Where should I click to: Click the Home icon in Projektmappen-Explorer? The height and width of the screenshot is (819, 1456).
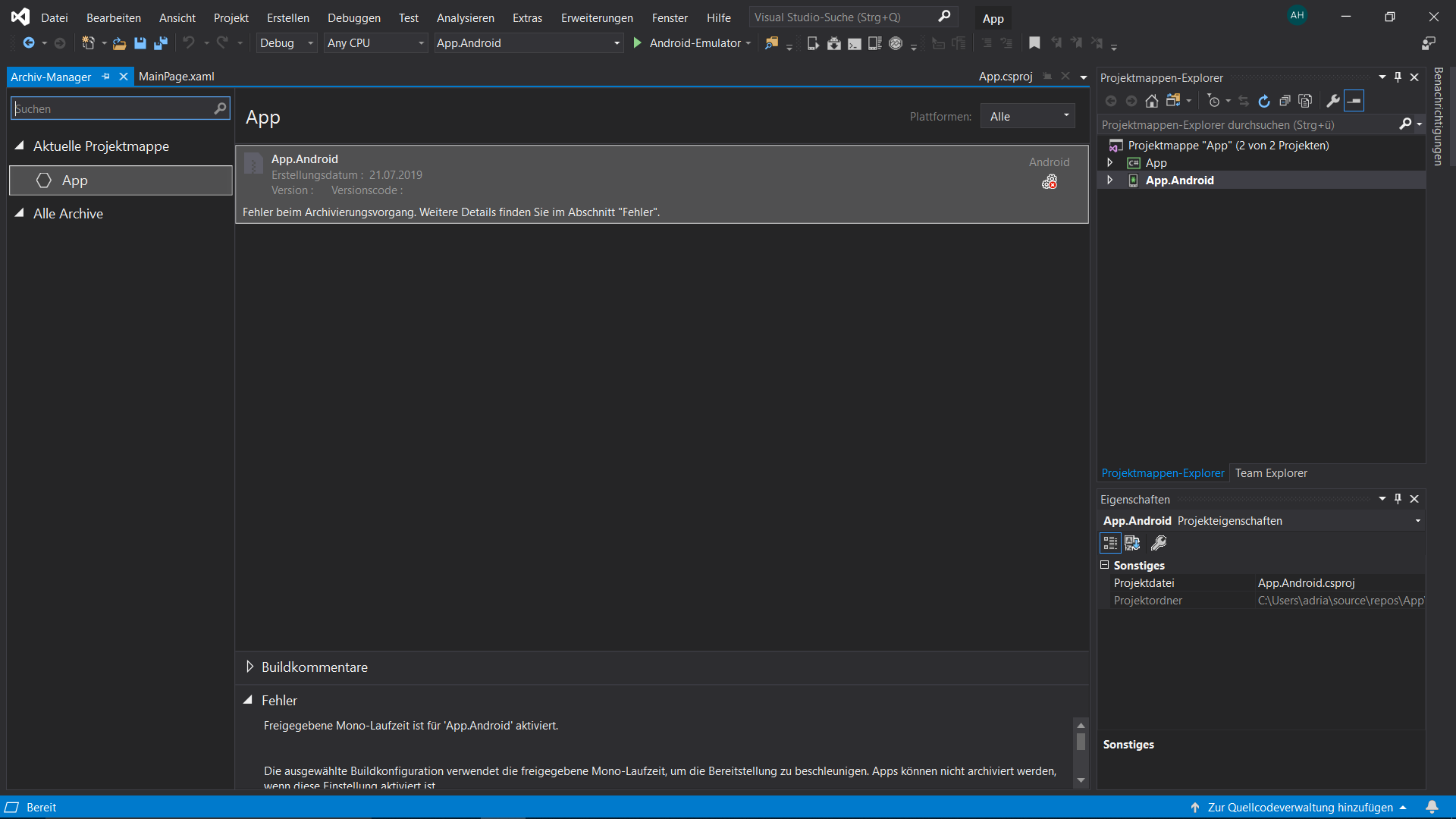pos(1152,101)
